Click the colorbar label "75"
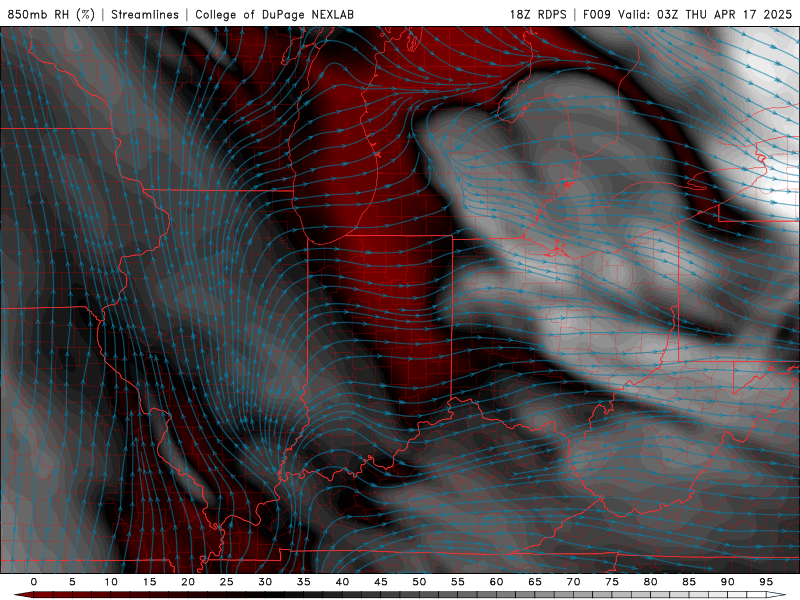The height and width of the screenshot is (600, 800). coord(612,582)
